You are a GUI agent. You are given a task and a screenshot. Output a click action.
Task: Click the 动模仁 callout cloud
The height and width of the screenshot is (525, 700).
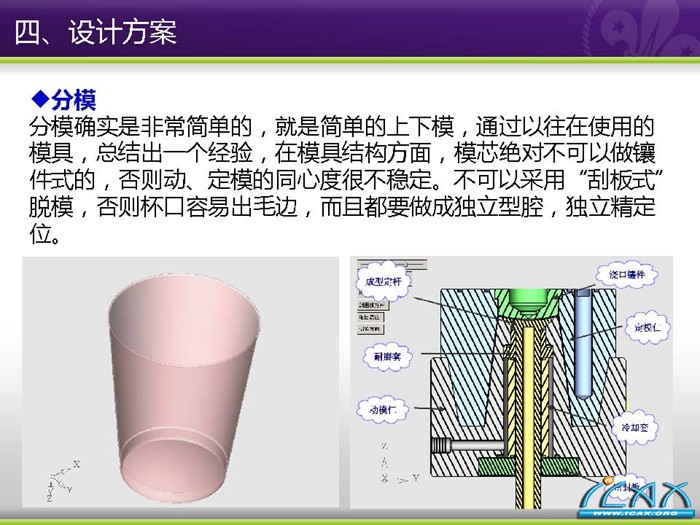pyautogui.click(x=383, y=409)
